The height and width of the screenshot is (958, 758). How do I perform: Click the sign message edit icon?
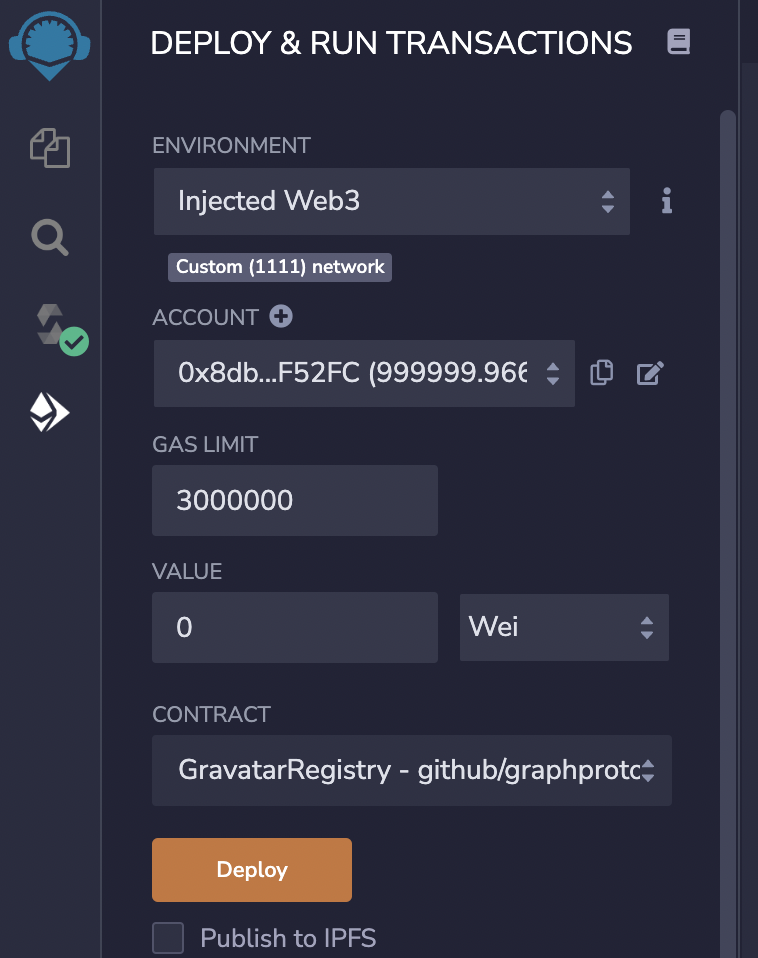(650, 373)
